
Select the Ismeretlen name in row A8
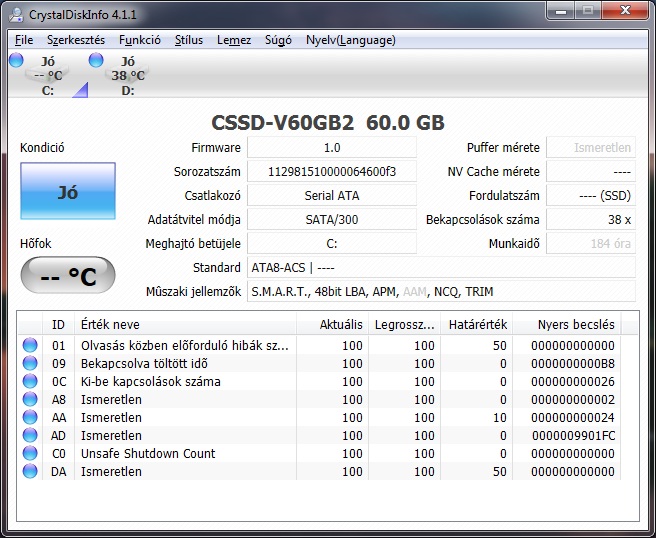[111, 400]
